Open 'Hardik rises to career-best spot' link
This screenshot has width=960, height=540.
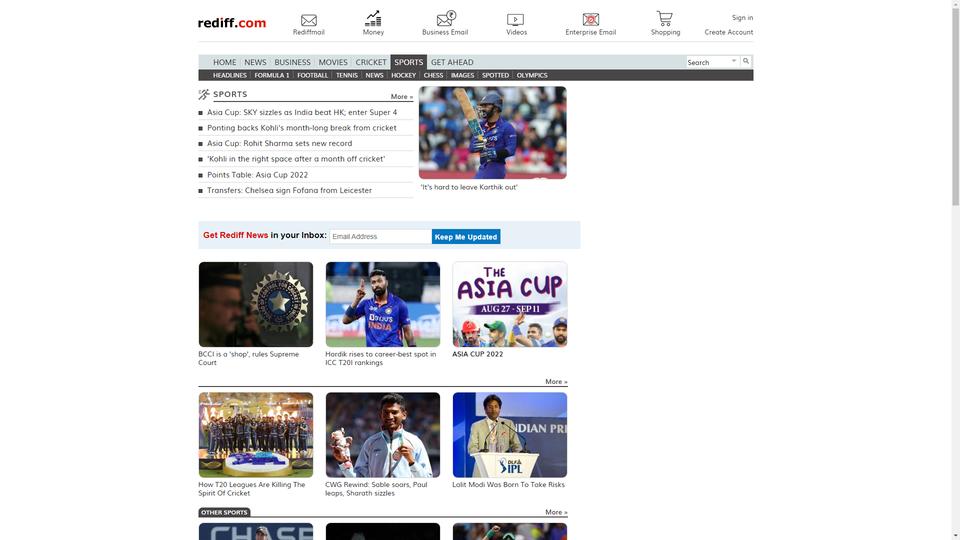click(381, 358)
